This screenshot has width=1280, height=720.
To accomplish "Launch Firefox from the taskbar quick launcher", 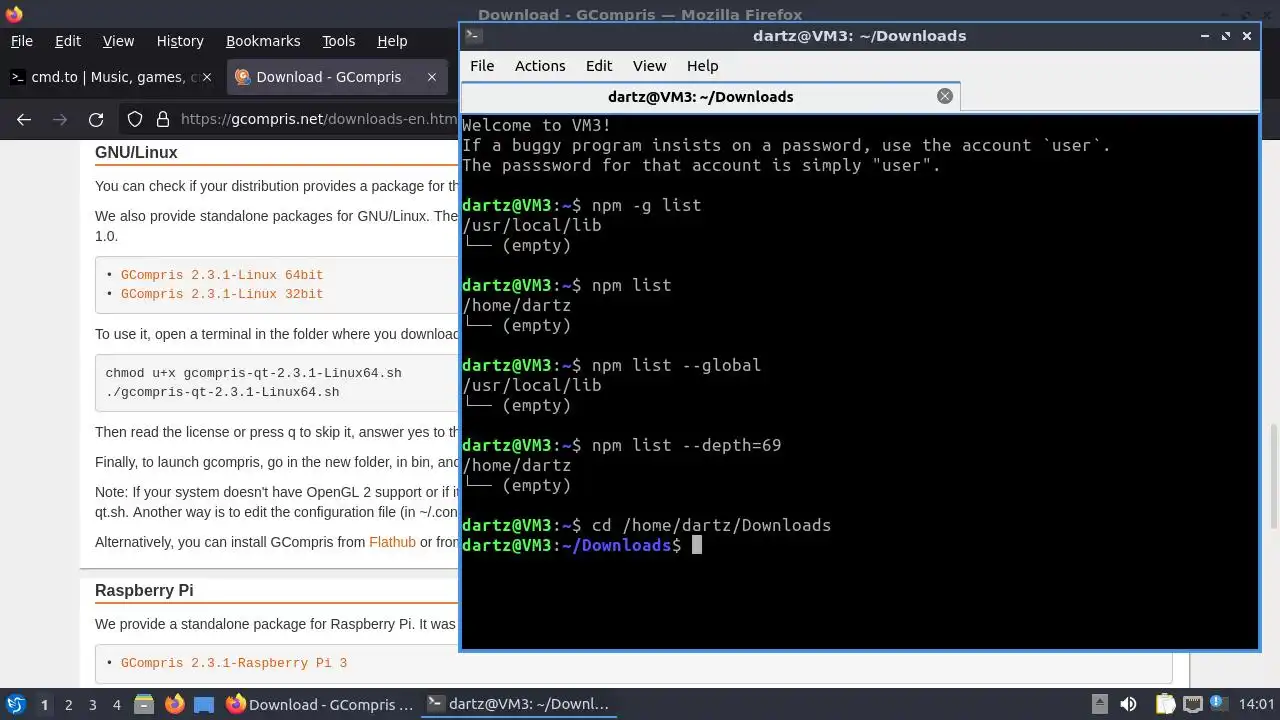I will pos(174,704).
